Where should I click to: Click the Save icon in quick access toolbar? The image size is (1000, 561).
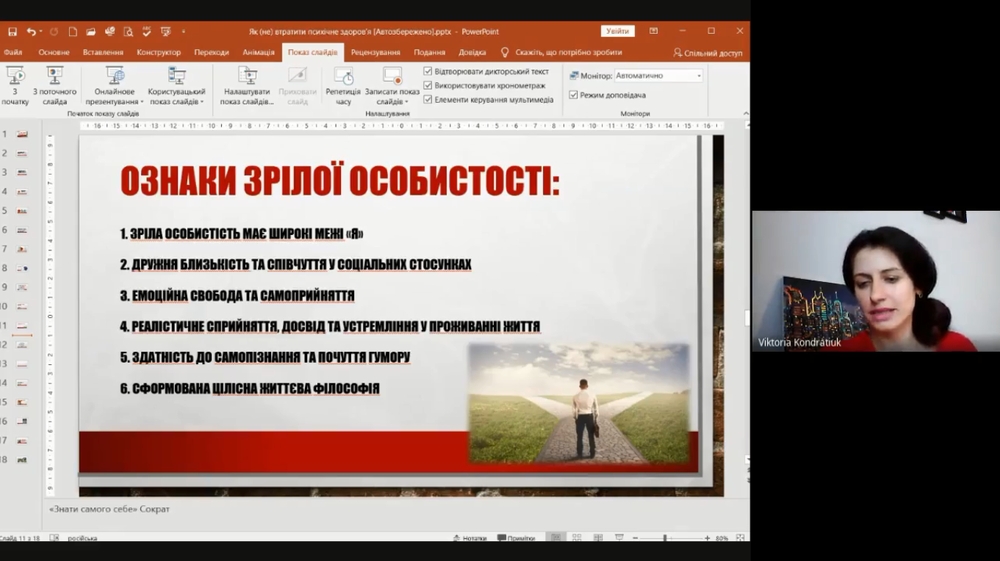click(x=12, y=32)
